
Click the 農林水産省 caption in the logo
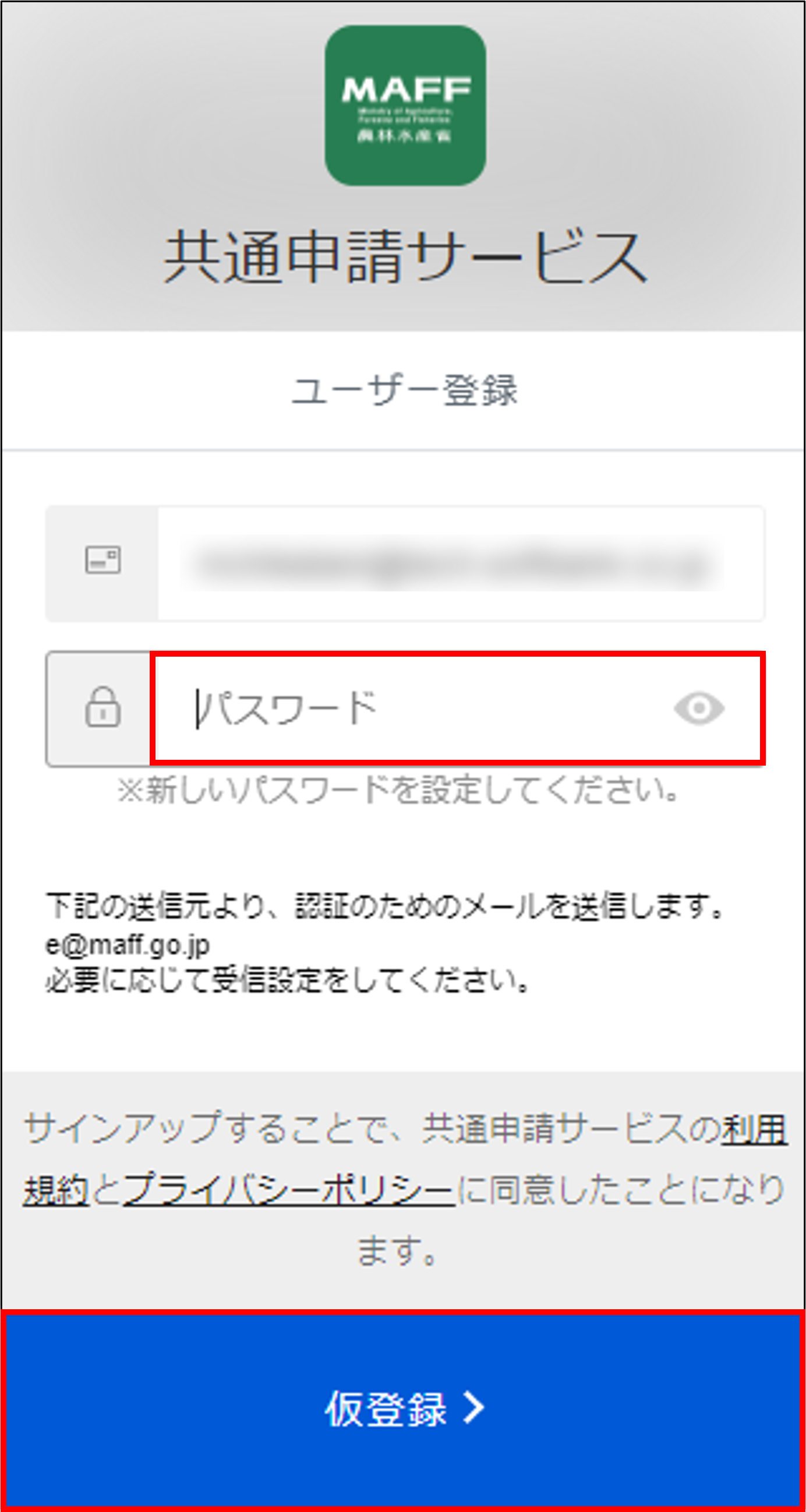(405, 136)
